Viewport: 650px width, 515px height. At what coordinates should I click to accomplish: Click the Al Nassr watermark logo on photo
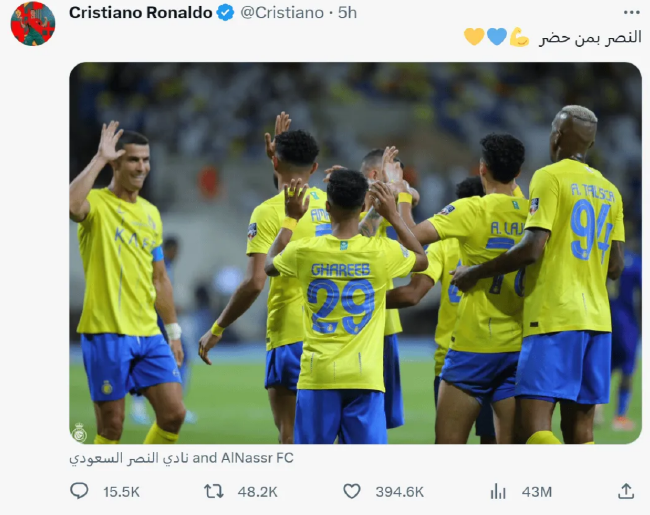[79, 433]
